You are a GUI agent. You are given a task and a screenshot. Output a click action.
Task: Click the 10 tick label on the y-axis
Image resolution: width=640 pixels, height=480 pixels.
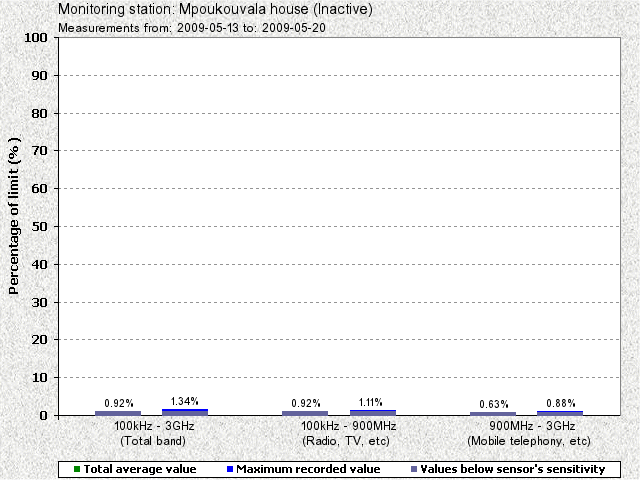[x=40, y=378]
